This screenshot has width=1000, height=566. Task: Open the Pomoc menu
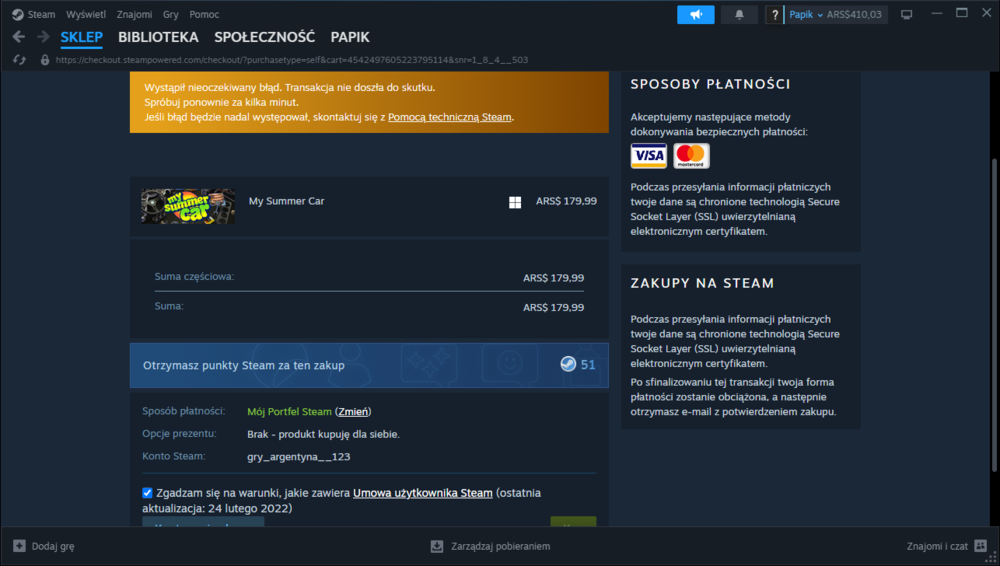pyautogui.click(x=204, y=14)
